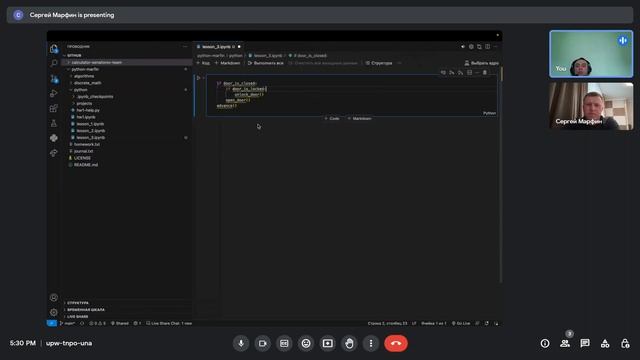640x360 pixels.
Task: Open the emoji reactions button
Action: pos(306,343)
